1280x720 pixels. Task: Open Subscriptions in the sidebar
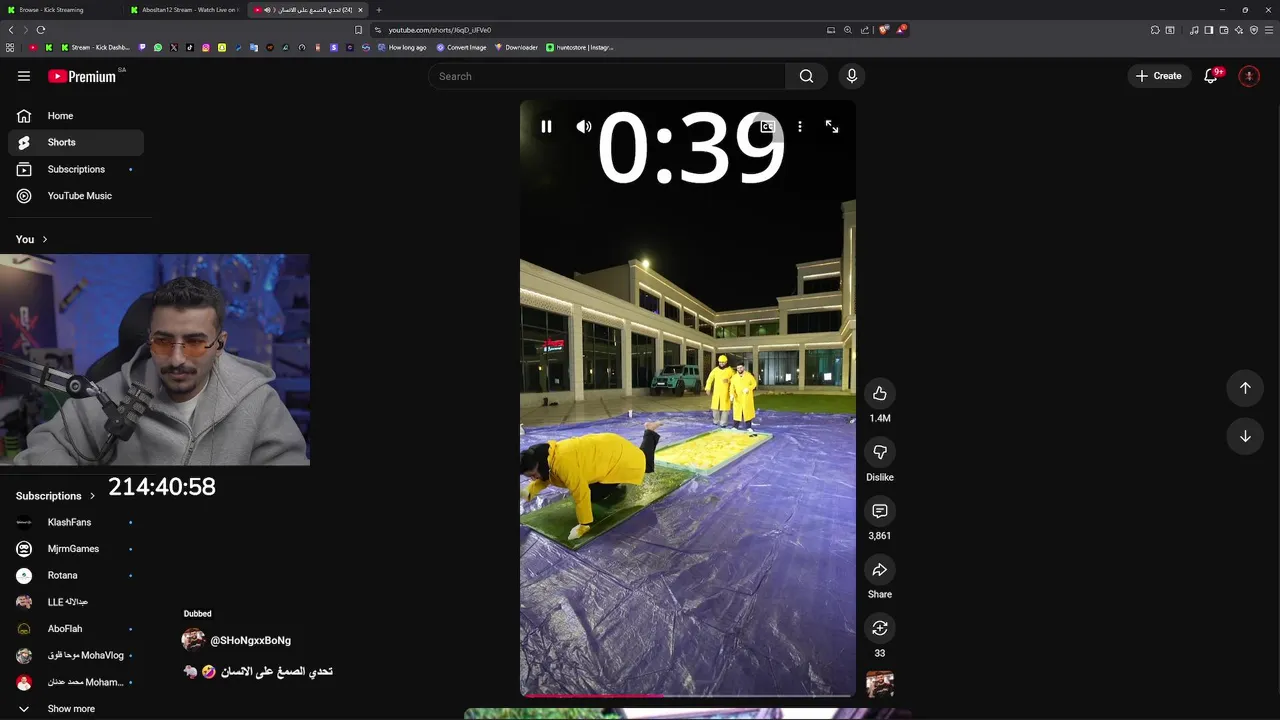coord(76,169)
